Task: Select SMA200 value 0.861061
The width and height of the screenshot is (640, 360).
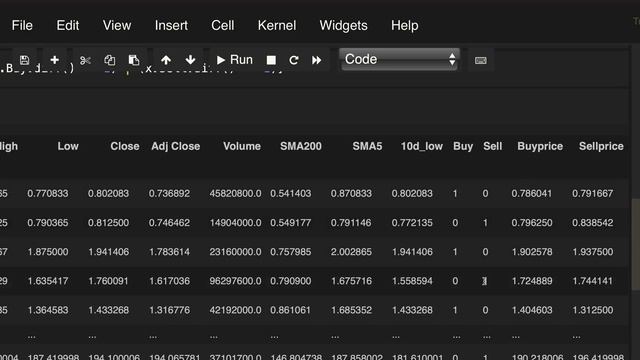Action: pos(291,310)
